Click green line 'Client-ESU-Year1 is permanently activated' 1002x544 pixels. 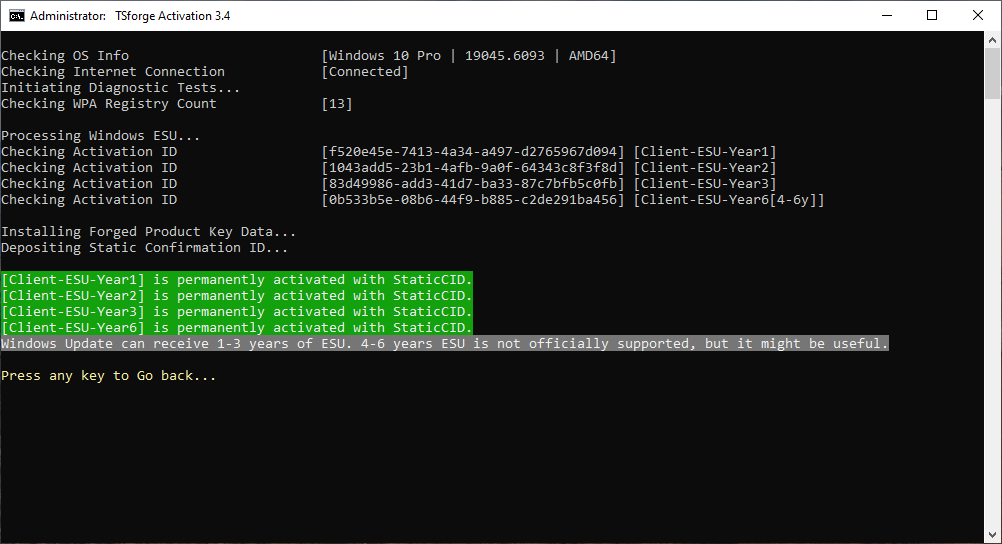click(x=236, y=279)
